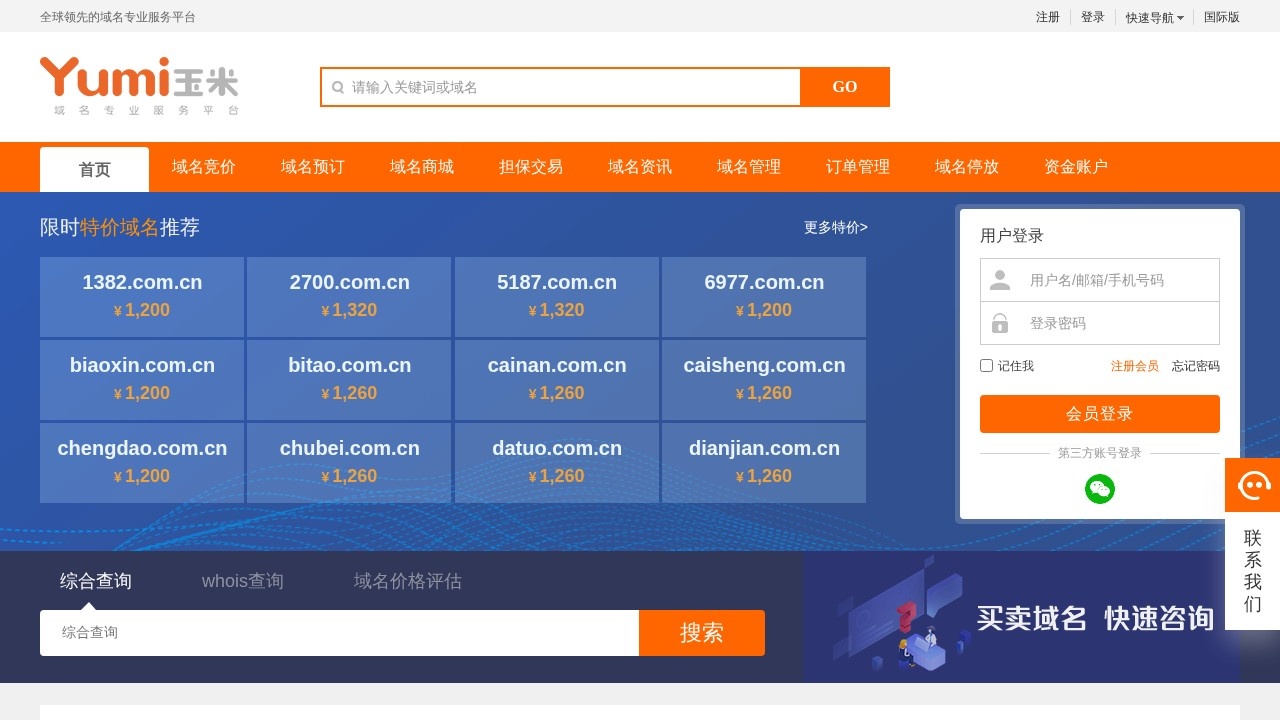Open the 买卖域名 快速咨询 banner
This screenshot has width=1280, height=720.
1022,617
